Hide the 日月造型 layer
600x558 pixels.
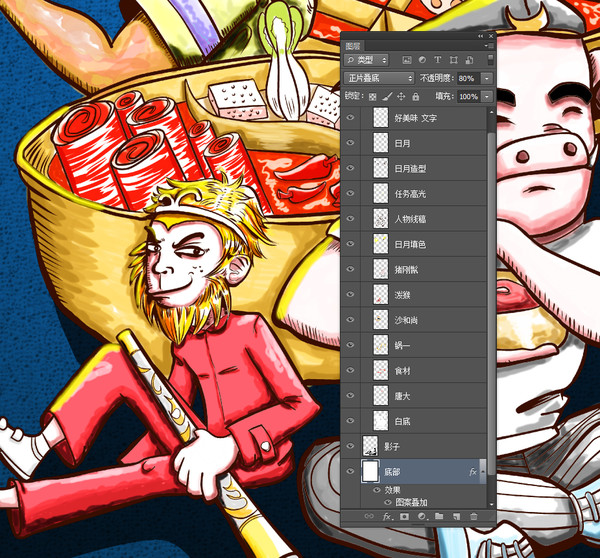pos(350,168)
